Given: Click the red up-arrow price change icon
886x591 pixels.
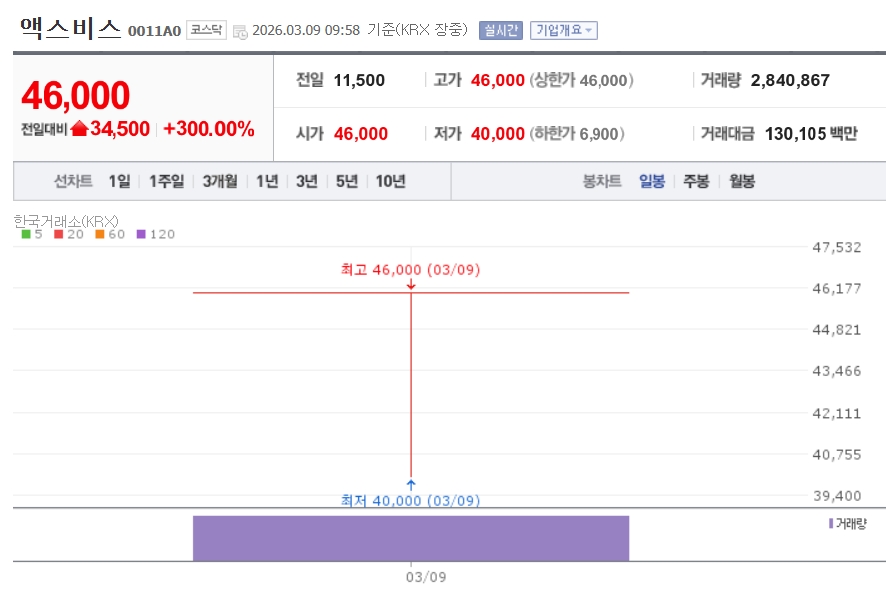Looking at the screenshot, I should tap(80, 129).
